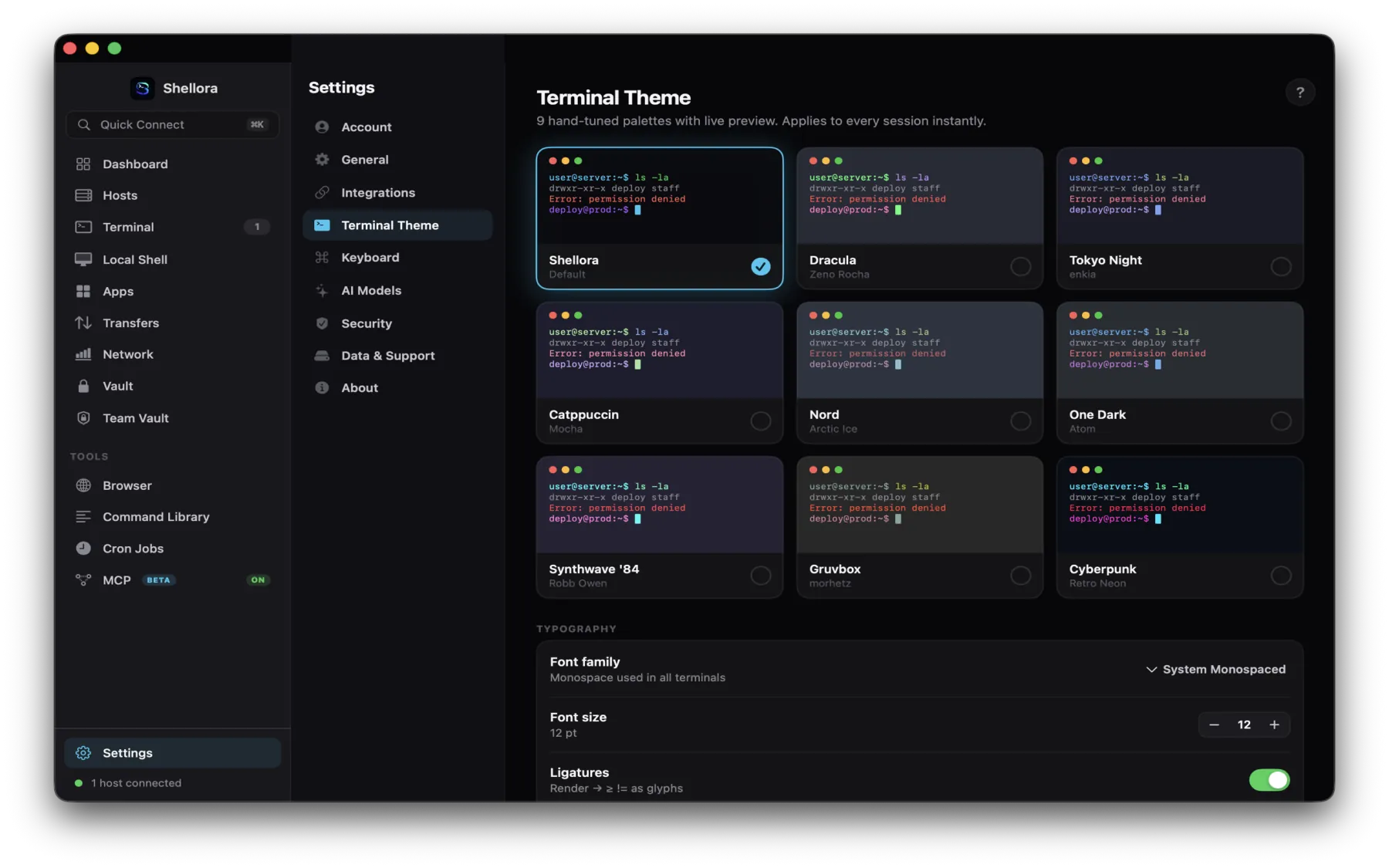Open the Account settings tab
Screen dimensions: 1389x868
tap(397, 127)
